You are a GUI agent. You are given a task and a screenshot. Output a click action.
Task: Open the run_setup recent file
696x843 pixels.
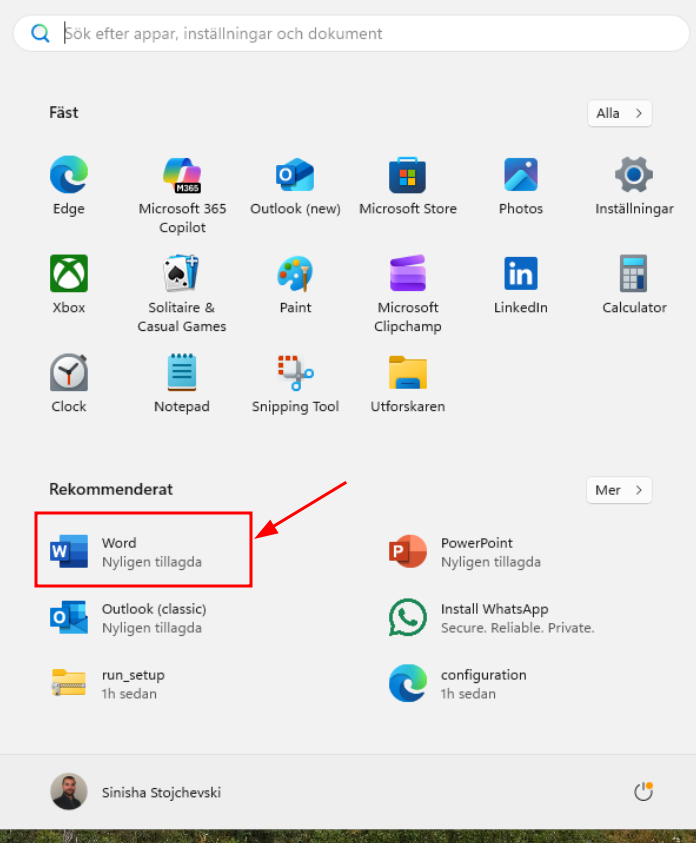point(132,684)
